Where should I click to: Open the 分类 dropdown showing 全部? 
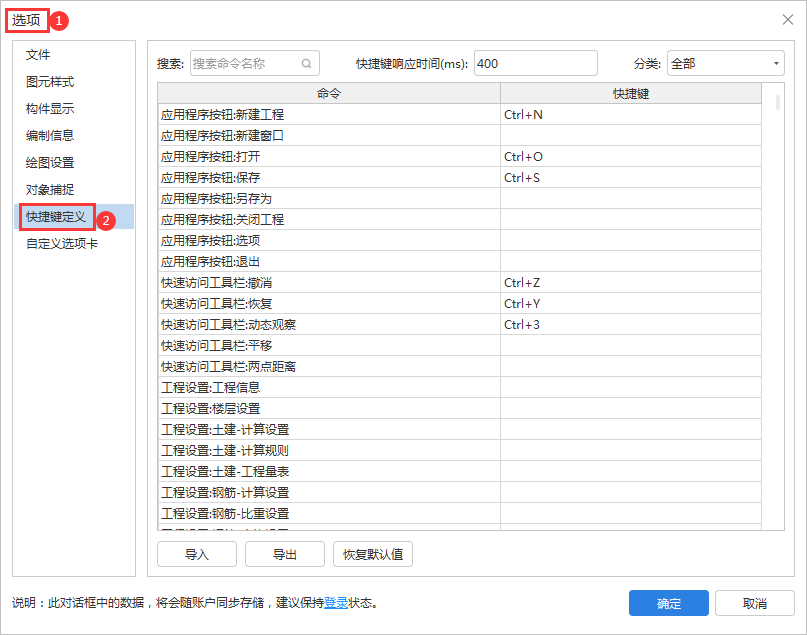point(726,63)
